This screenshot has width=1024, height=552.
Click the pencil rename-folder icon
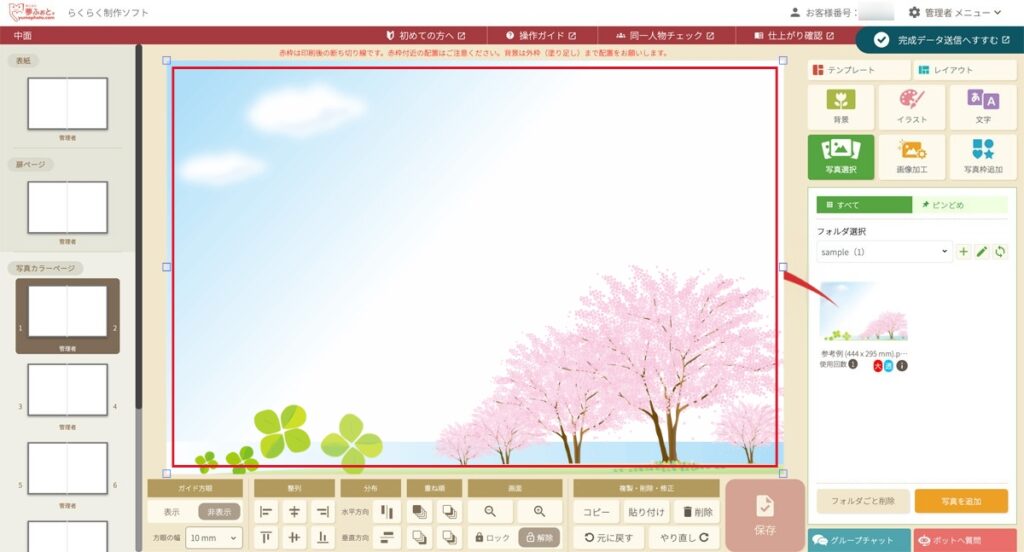point(981,252)
